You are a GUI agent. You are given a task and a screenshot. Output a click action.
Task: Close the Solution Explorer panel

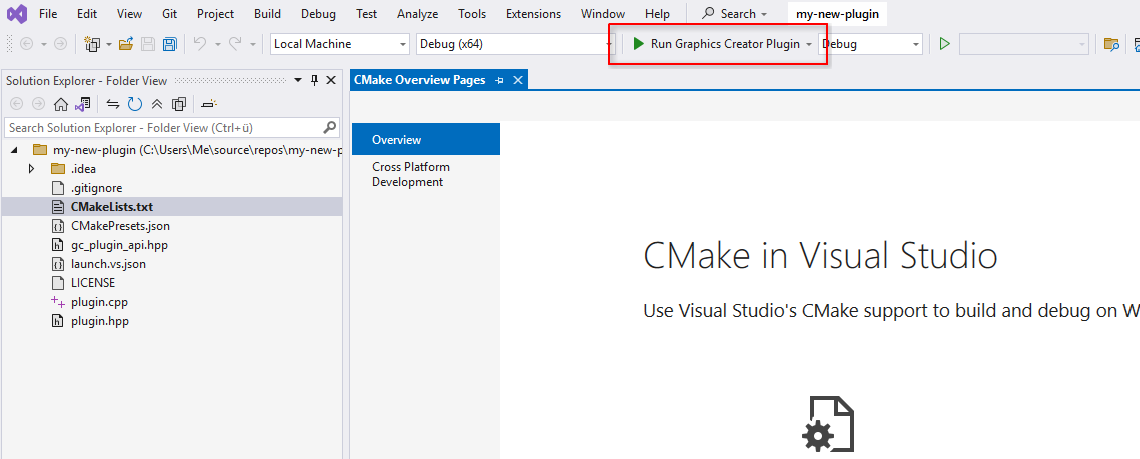(x=331, y=80)
